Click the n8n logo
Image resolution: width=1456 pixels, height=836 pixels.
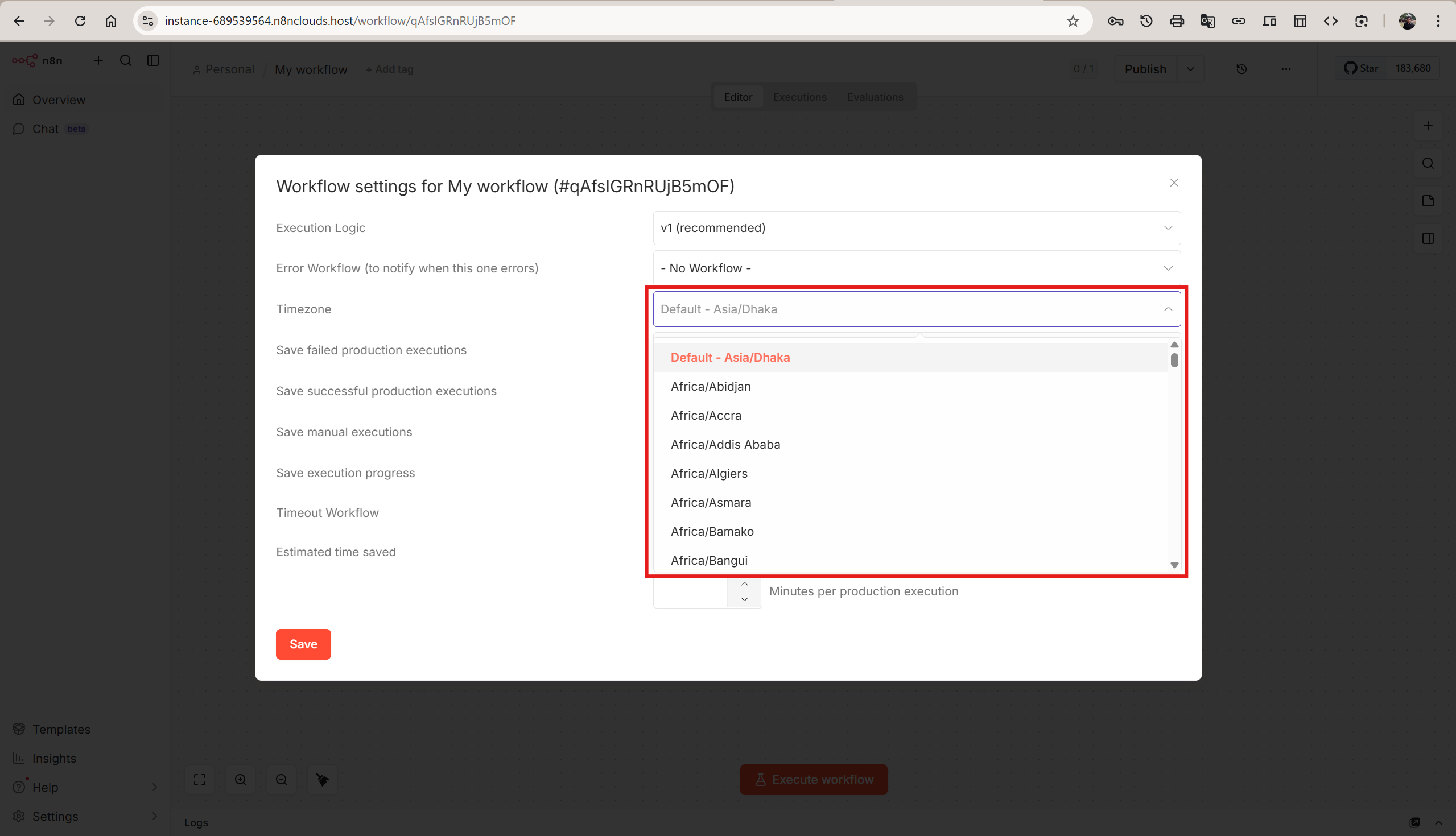[38, 60]
